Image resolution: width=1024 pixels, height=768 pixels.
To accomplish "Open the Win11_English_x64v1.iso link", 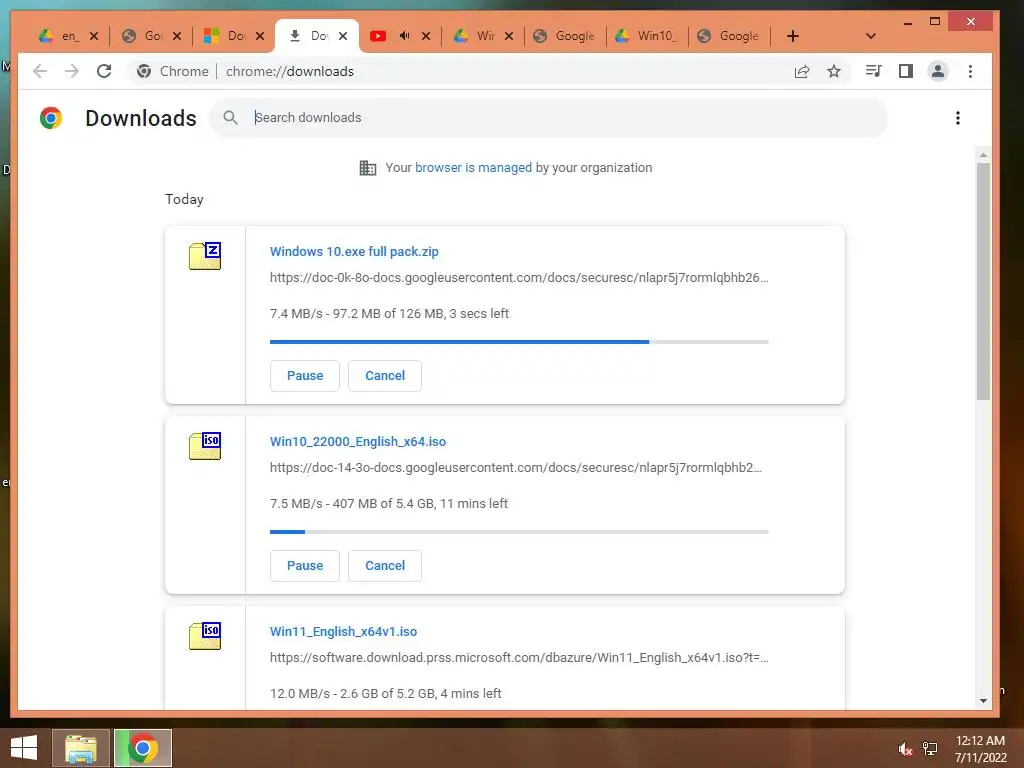I will tap(344, 632).
